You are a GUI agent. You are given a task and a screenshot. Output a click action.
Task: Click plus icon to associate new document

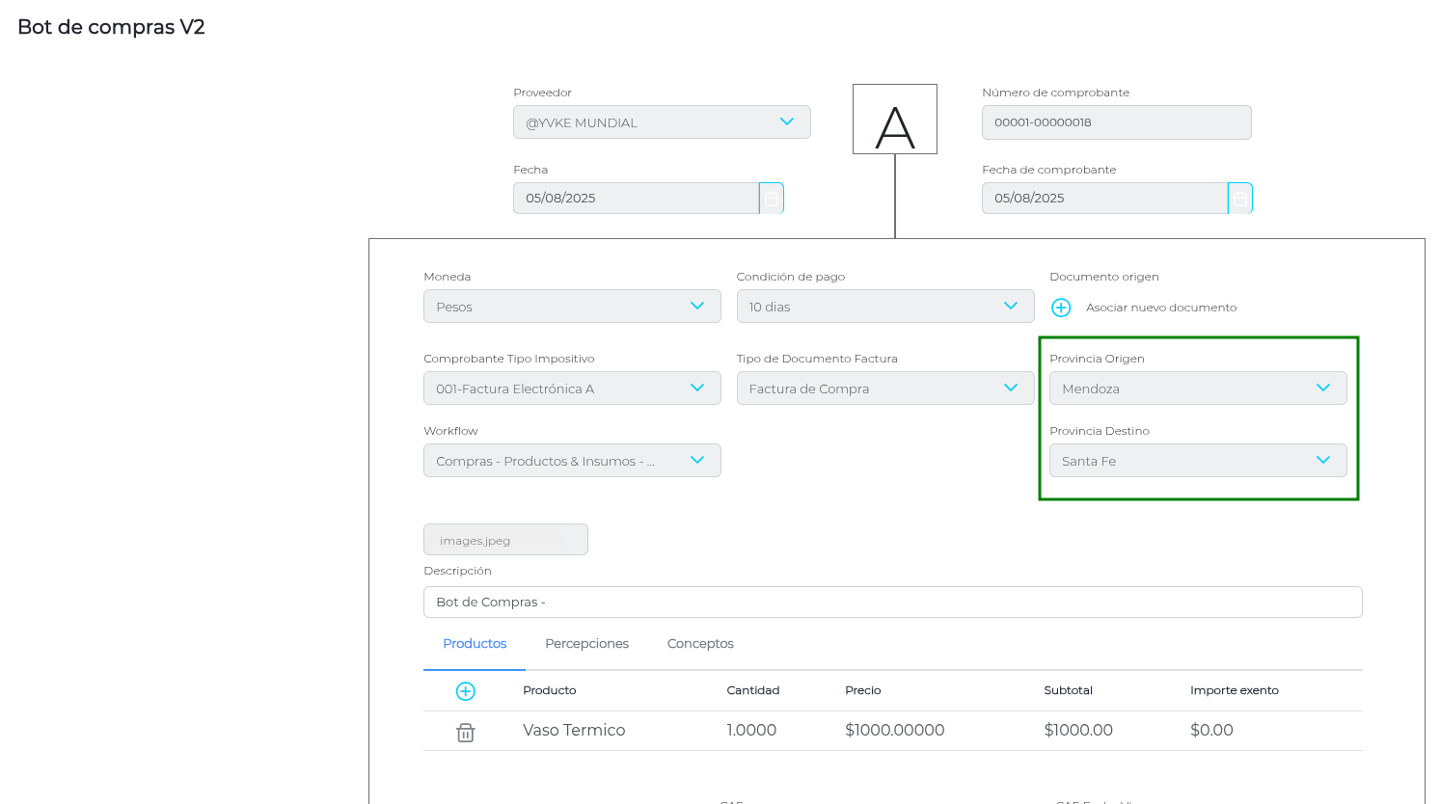tap(1061, 307)
